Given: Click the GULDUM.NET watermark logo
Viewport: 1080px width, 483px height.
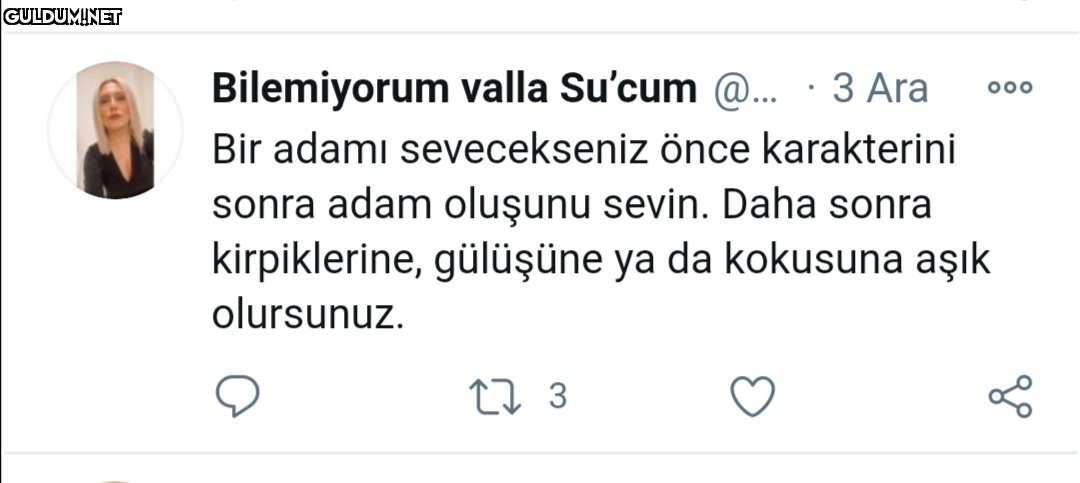Looking at the screenshot, I should 63,16.
